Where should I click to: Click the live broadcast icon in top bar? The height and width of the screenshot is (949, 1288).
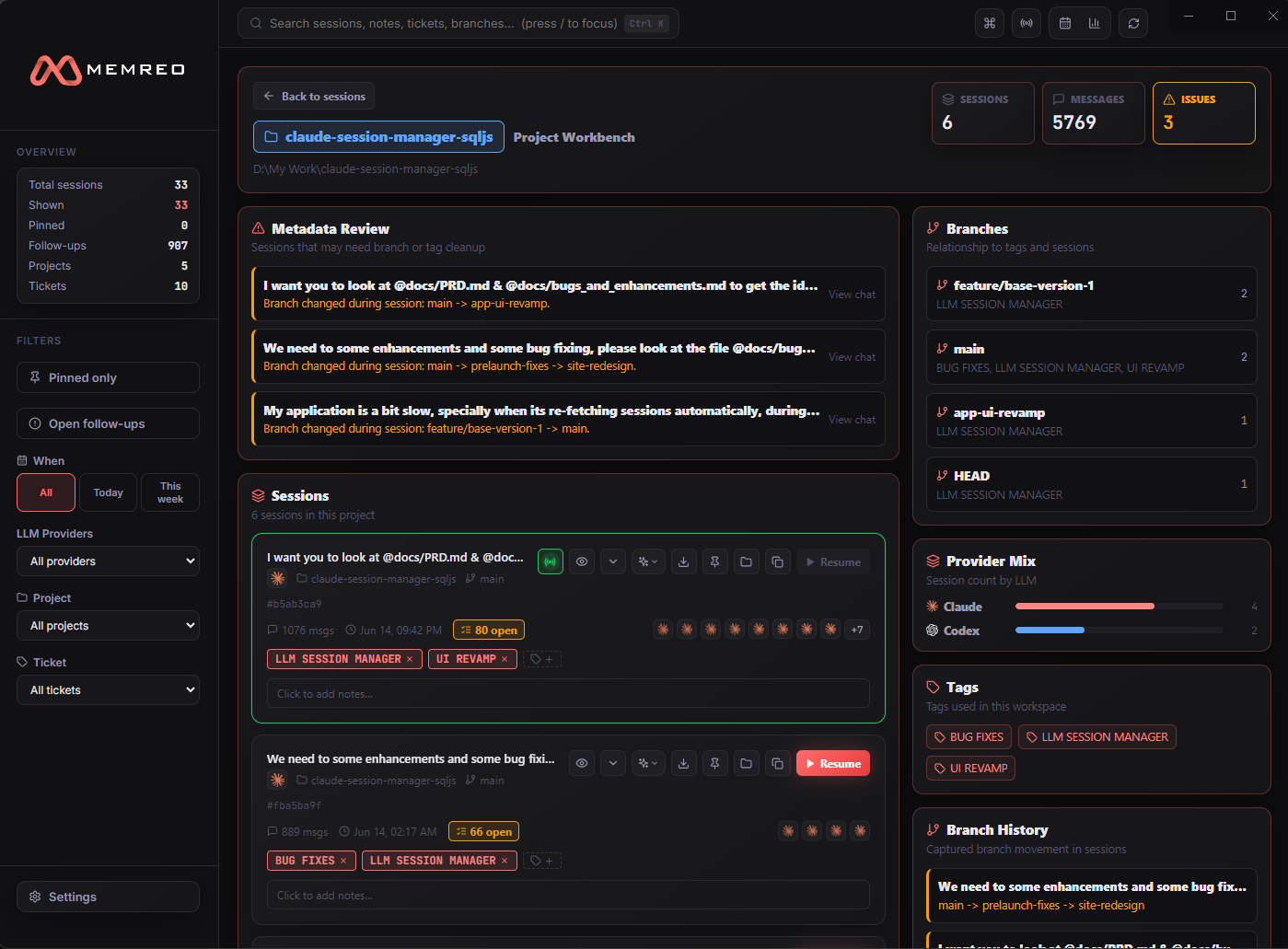[1027, 23]
